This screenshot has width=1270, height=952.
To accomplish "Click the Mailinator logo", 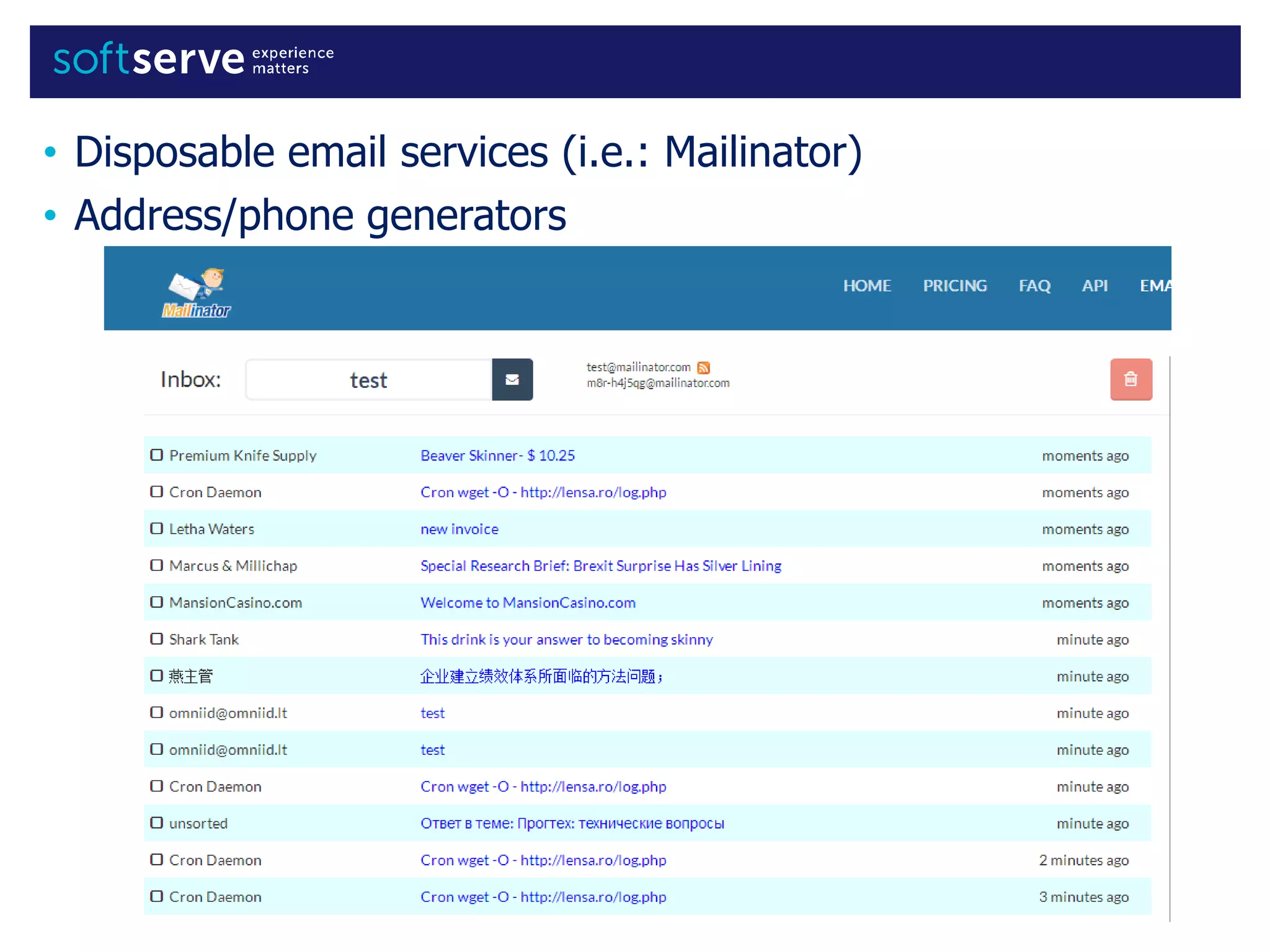I will [197, 293].
